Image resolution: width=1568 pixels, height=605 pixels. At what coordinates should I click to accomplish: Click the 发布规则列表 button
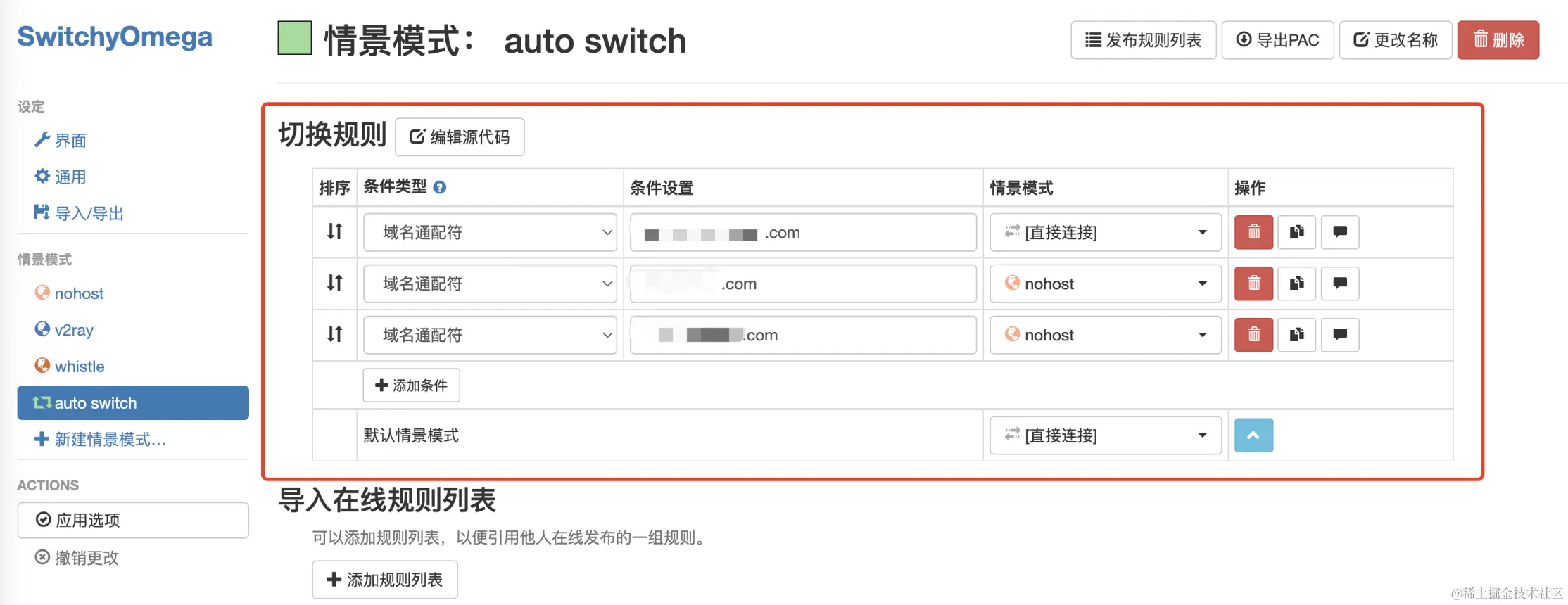tap(1143, 40)
